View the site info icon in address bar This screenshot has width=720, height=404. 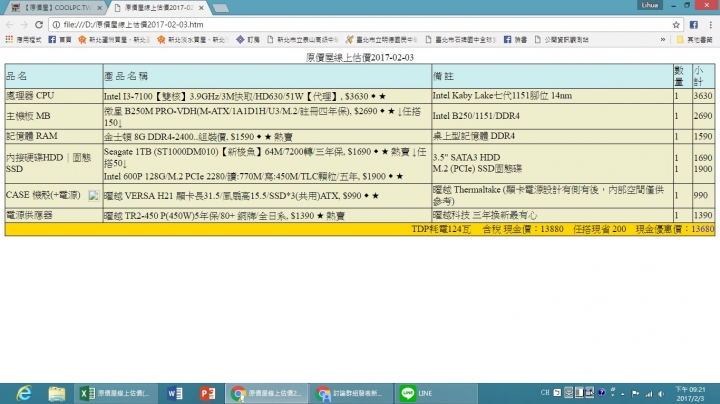(56, 25)
